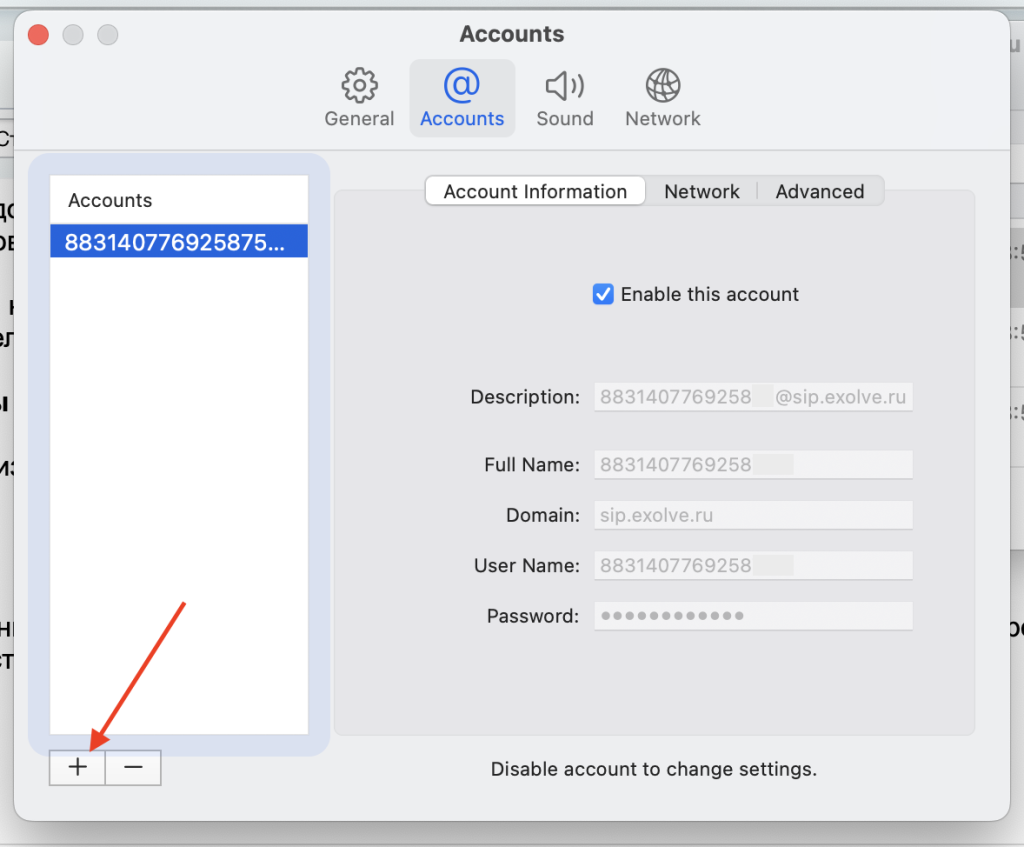This screenshot has width=1024, height=847.
Task: Add a new account with plus button
Action: coord(77,767)
